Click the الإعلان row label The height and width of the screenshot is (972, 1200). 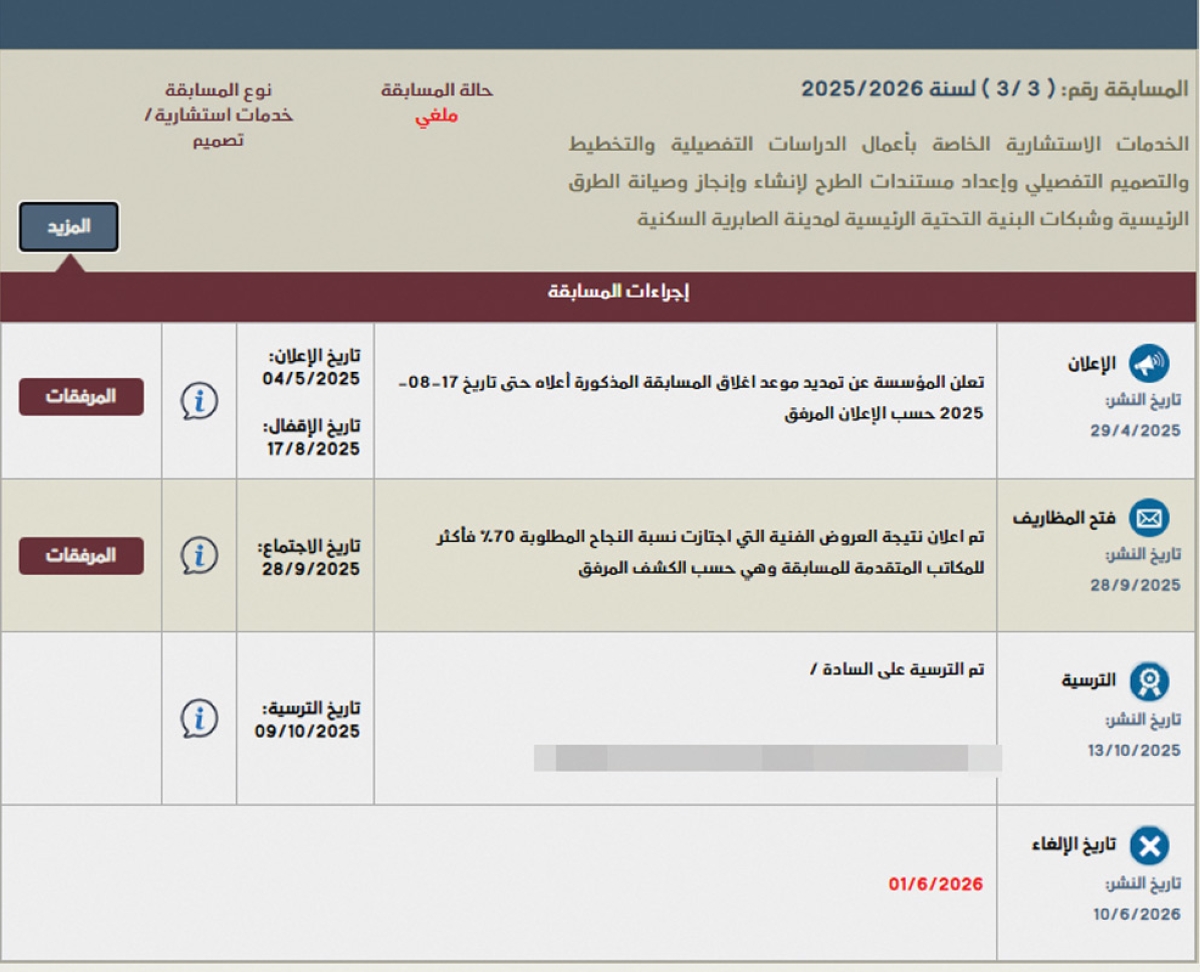[x=1094, y=365]
